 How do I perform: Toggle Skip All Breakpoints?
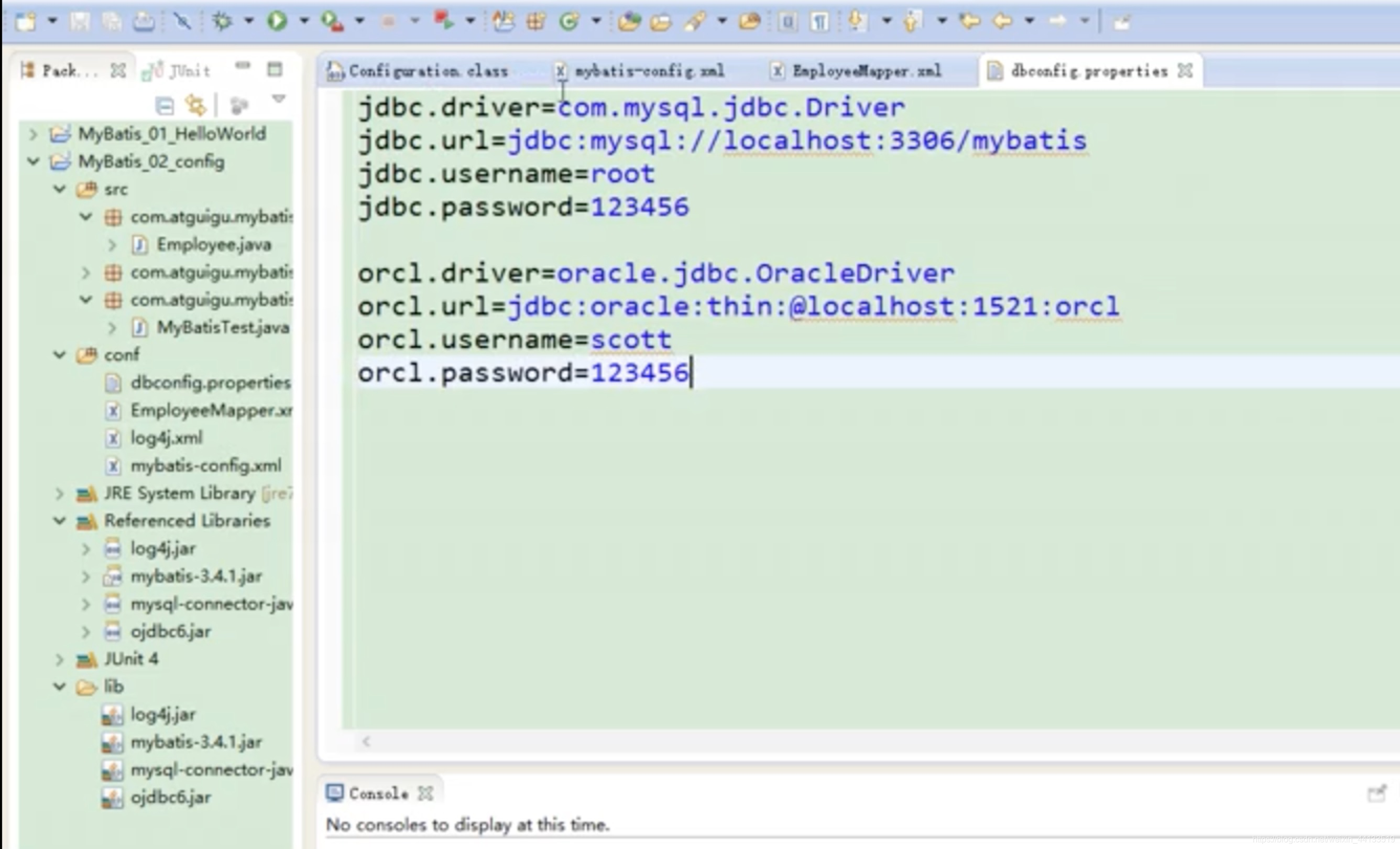pyautogui.click(x=182, y=21)
